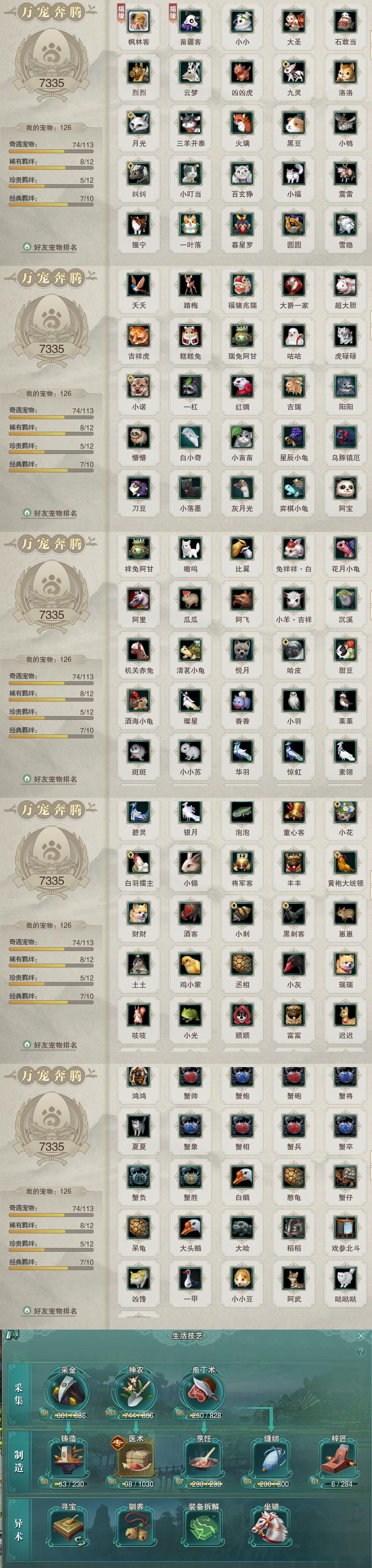Select the 梓匠 carpentry skill icon
Image resolution: width=372 pixels, height=1568 pixels.
(339, 1461)
